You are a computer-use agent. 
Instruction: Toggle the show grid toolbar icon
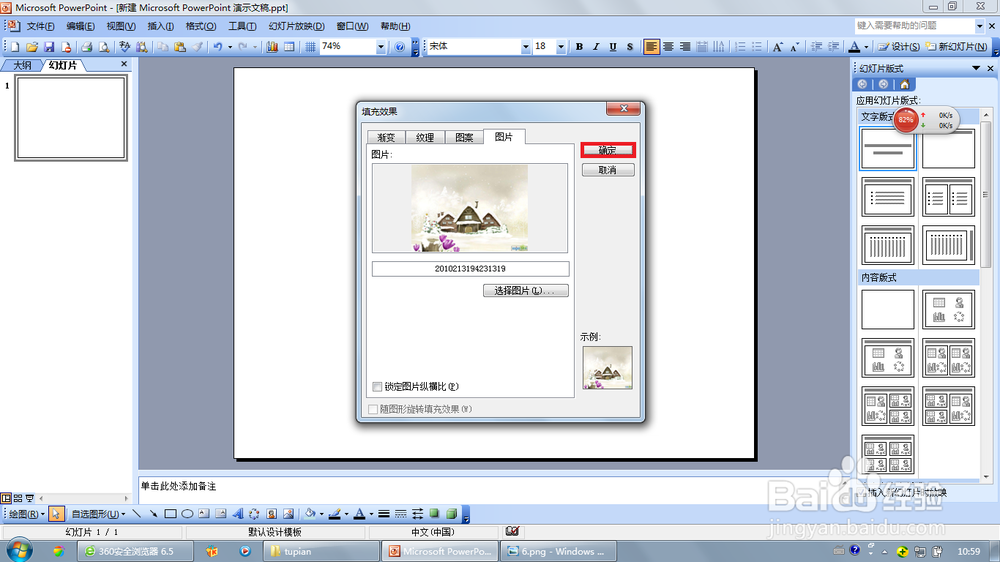point(310,47)
